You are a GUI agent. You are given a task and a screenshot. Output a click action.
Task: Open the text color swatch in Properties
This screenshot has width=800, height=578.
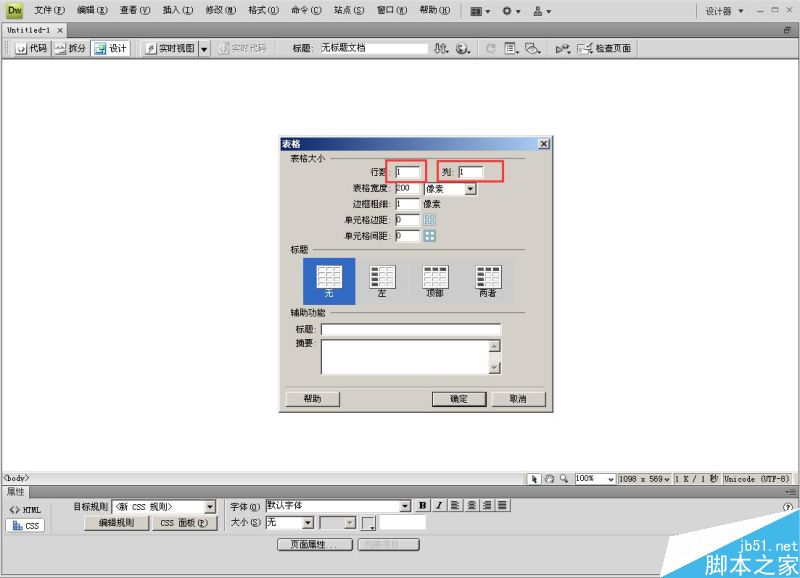click(368, 523)
